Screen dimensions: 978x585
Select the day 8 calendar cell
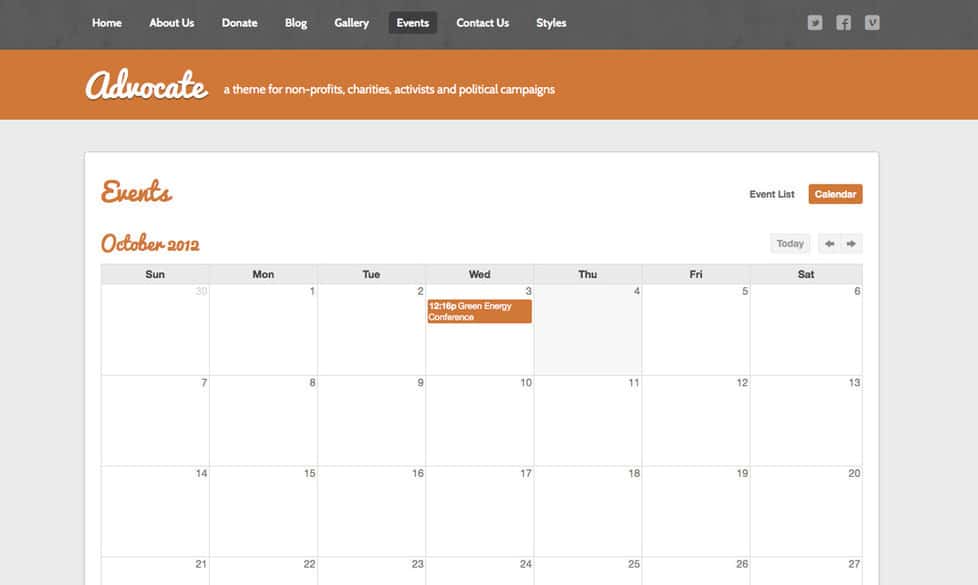coord(263,421)
